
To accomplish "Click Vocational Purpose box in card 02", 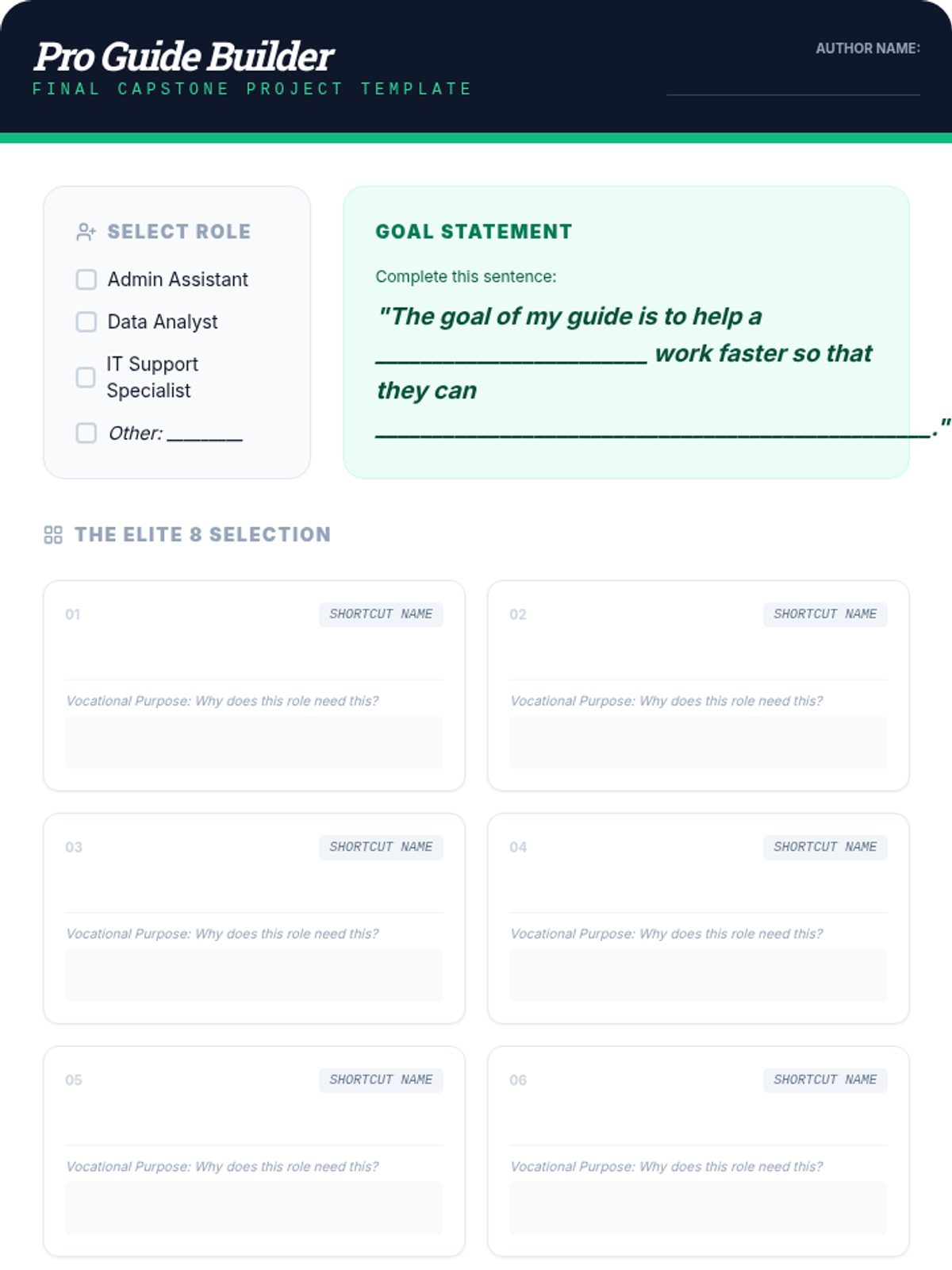I will point(698,742).
